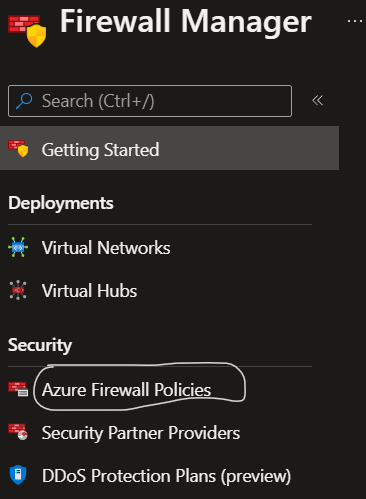Open DDoS Protection Plans (preview)

pos(166,476)
